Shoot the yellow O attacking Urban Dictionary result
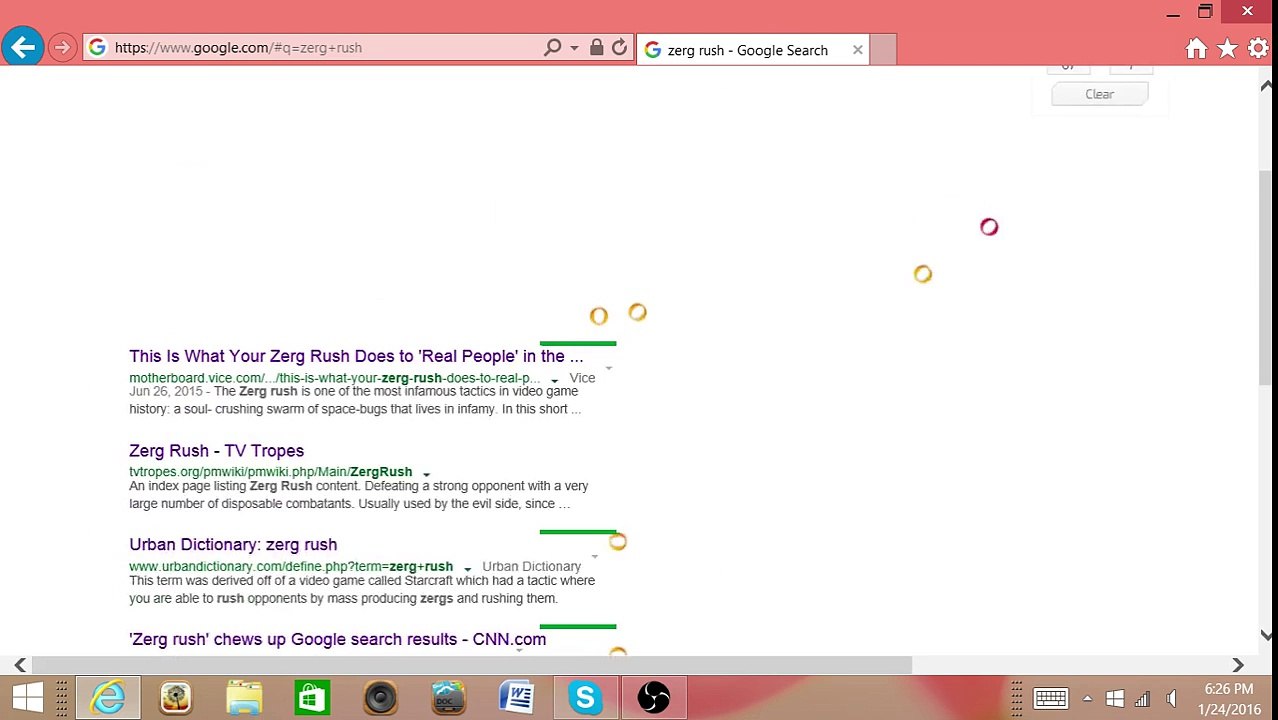 (x=617, y=542)
